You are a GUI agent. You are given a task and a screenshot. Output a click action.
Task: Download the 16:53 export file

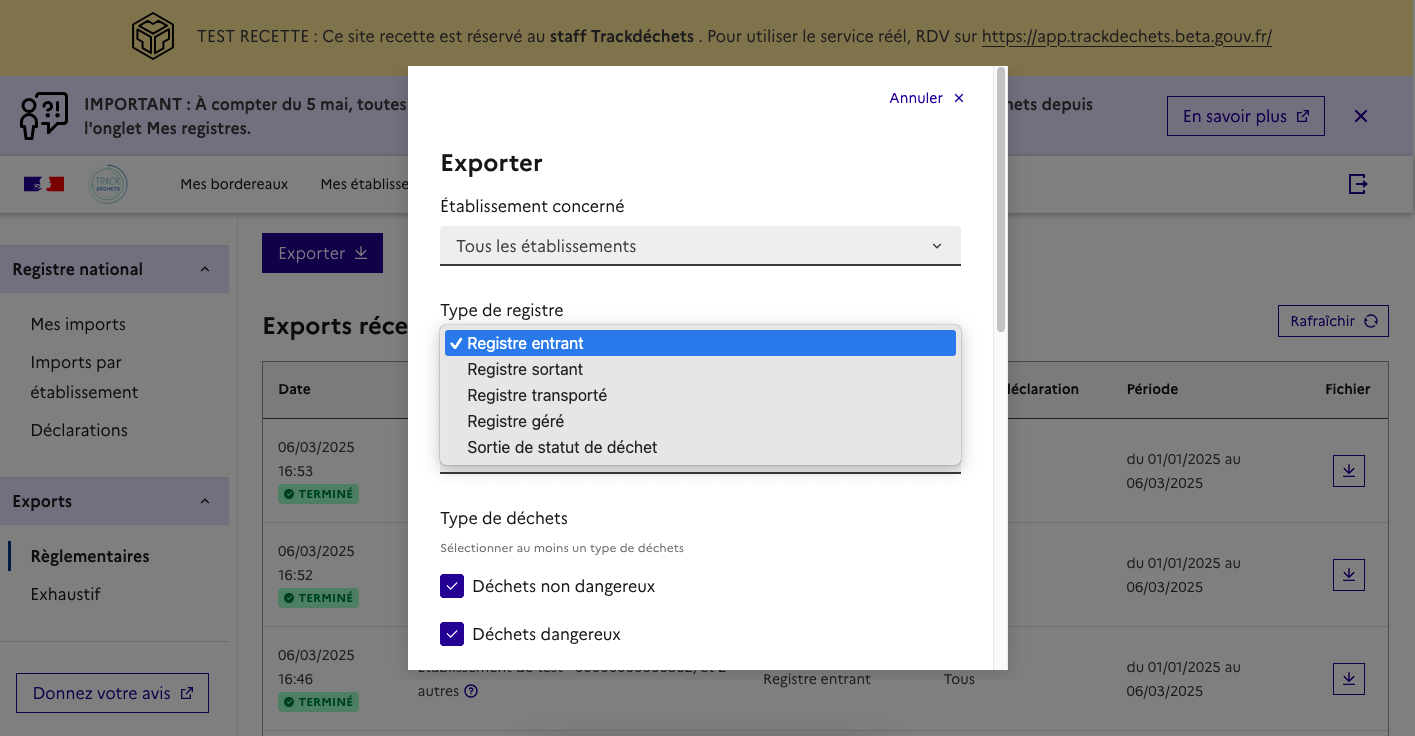1348,471
